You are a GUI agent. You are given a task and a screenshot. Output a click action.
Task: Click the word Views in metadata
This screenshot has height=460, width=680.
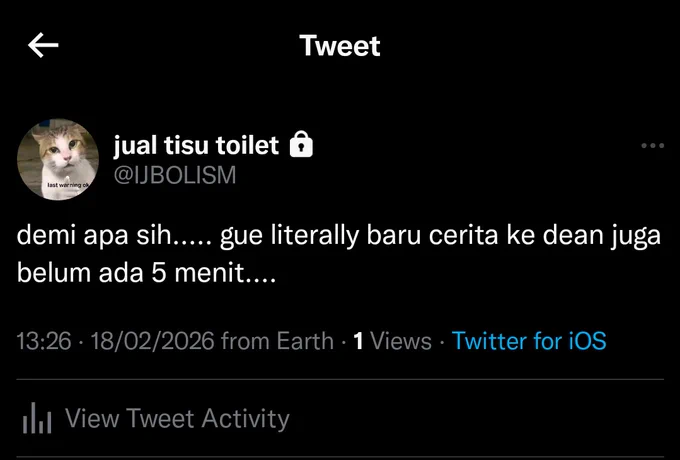click(x=401, y=341)
